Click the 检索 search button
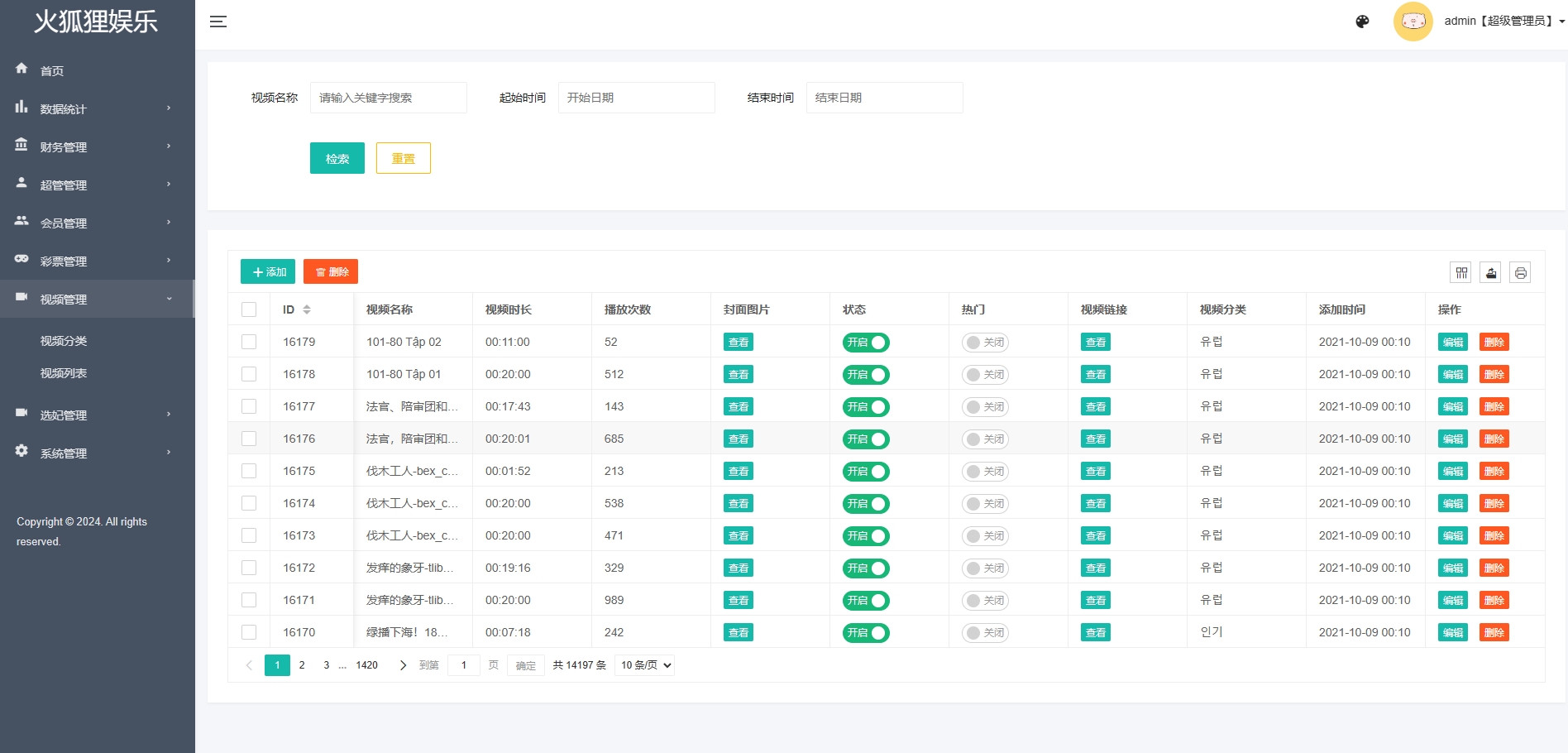This screenshot has height=753, width=1568. [337, 158]
